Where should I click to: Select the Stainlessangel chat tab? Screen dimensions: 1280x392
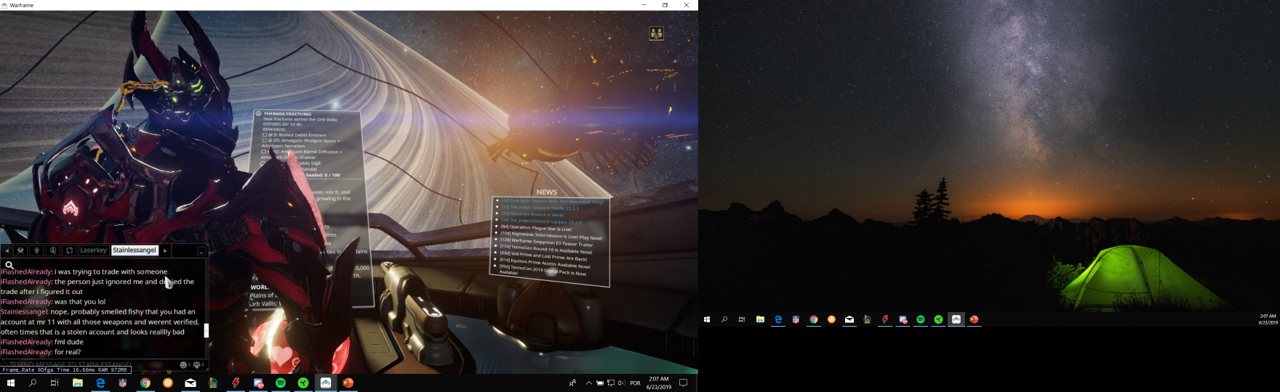point(134,250)
